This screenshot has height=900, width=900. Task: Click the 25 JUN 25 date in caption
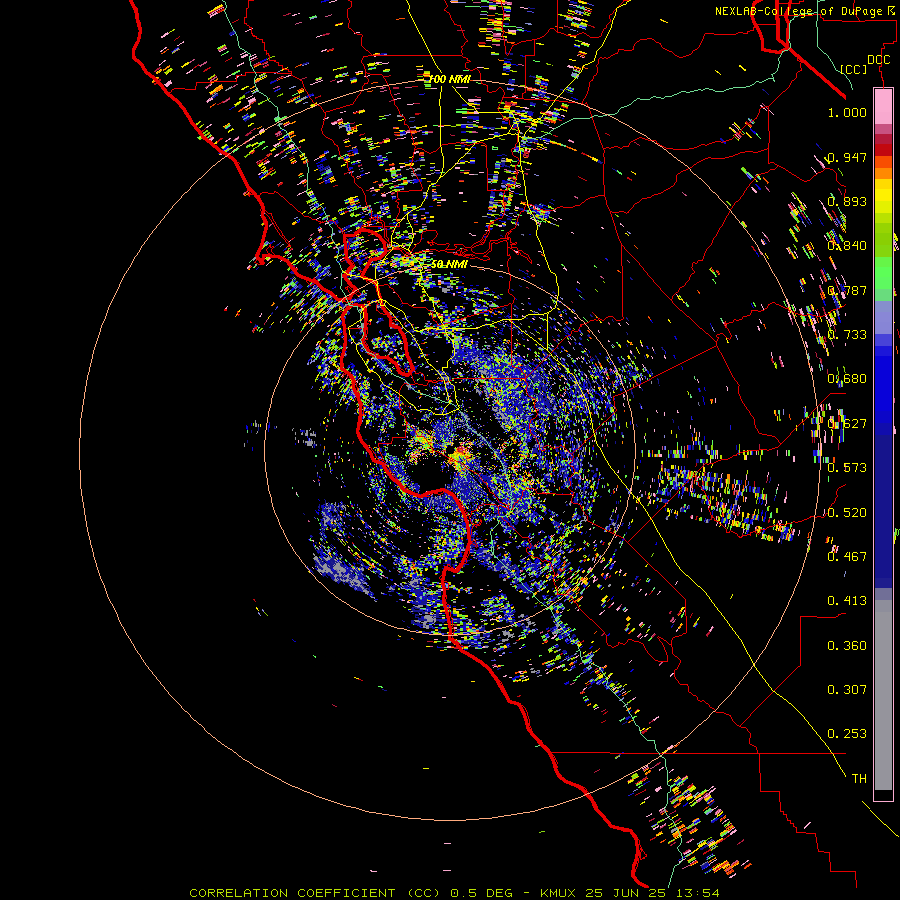click(x=626, y=893)
